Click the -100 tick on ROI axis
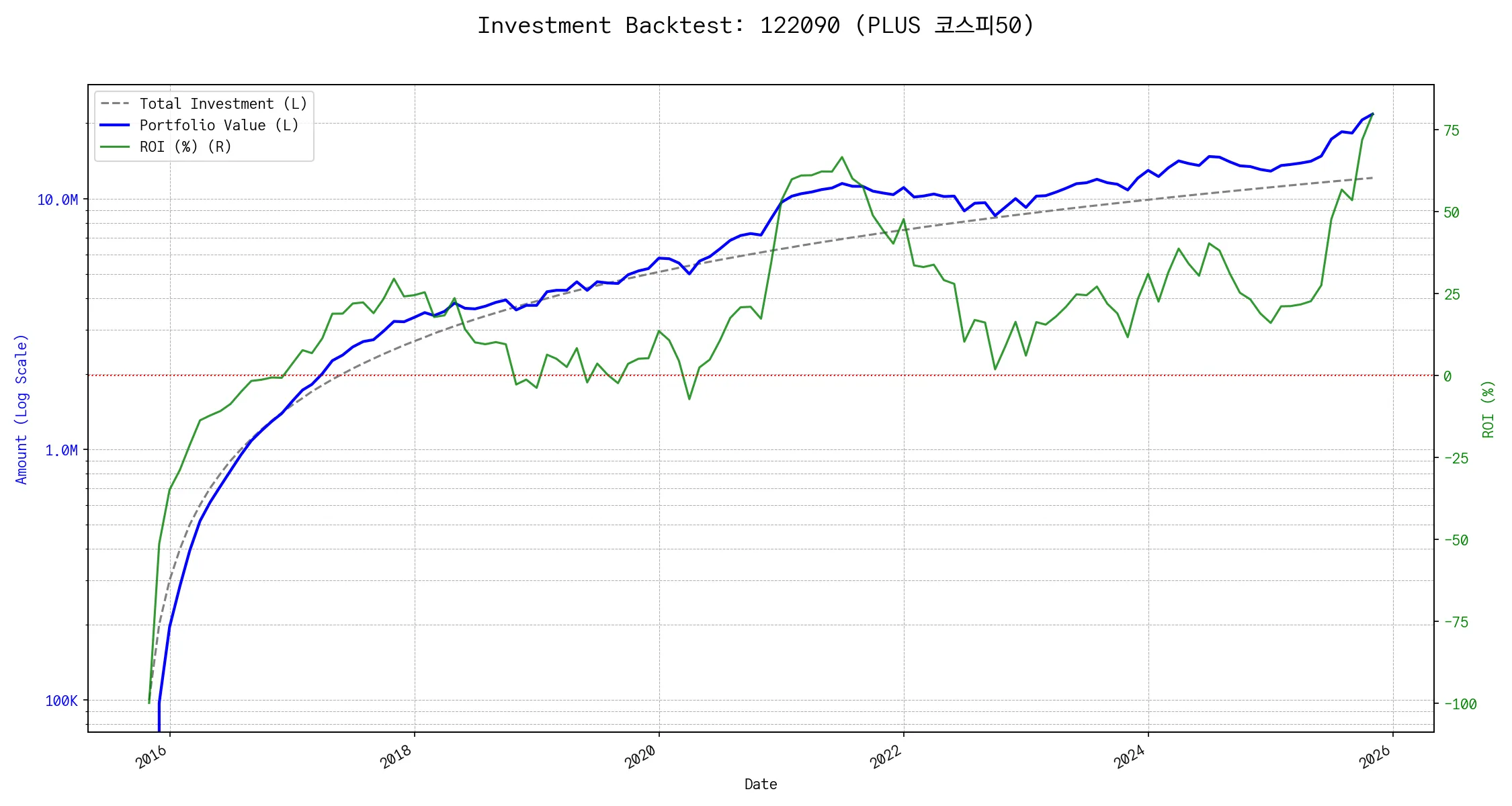The height and width of the screenshot is (806, 1512). (1460, 705)
